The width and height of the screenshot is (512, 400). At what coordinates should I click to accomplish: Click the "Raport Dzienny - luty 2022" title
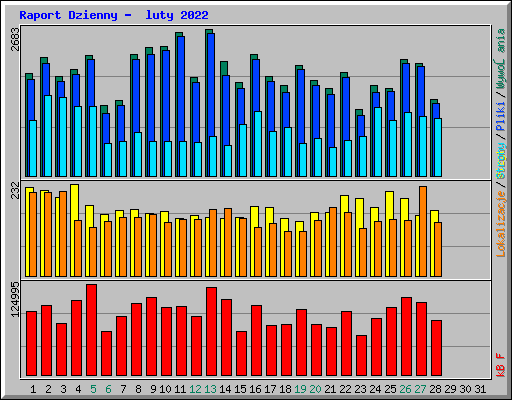coord(114,15)
